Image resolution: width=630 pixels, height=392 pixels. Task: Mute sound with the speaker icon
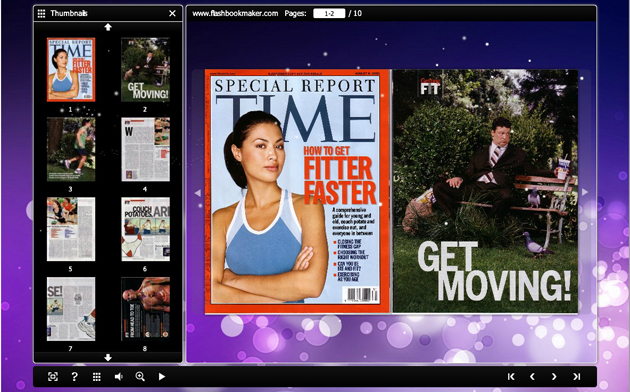[119, 376]
